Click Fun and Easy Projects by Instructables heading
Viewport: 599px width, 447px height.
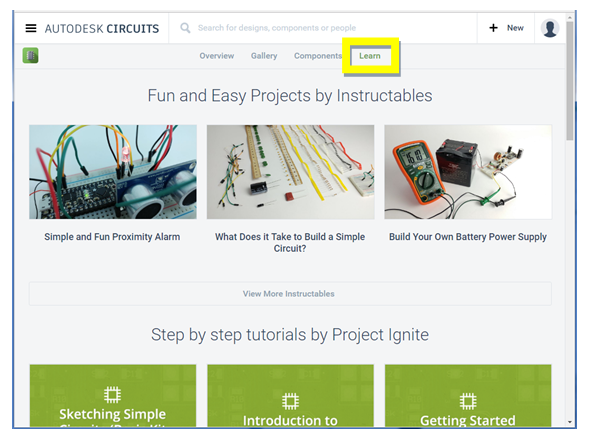(x=290, y=96)
